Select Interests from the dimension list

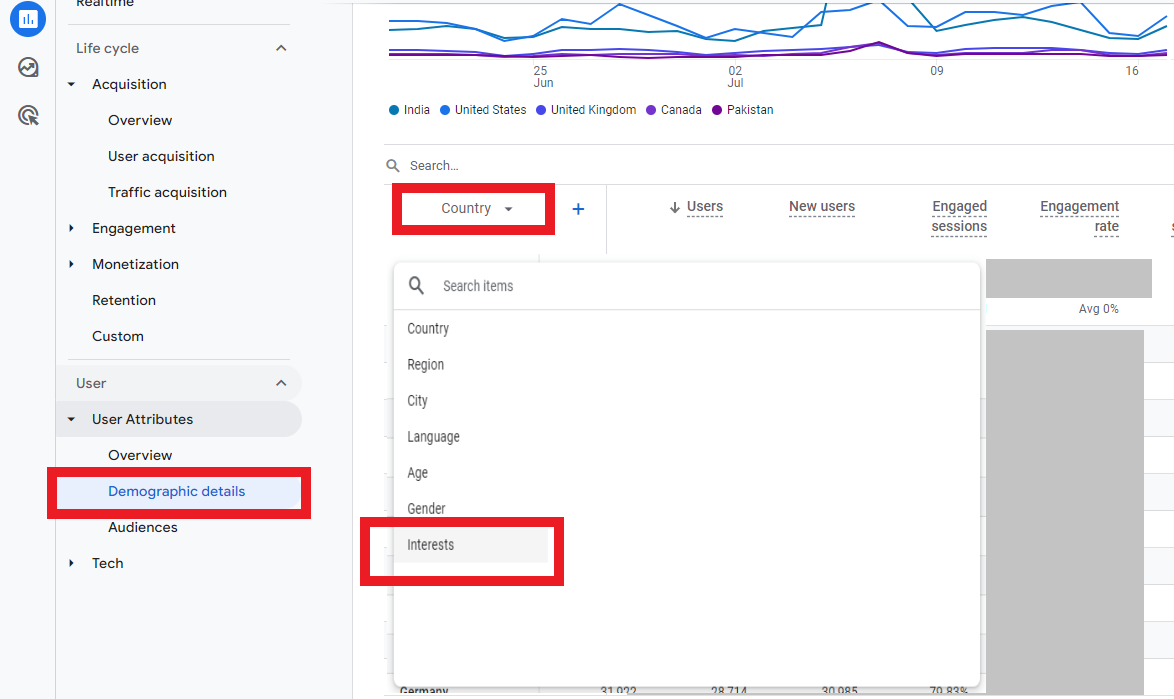pyautogui.click(x=430, y=545)
